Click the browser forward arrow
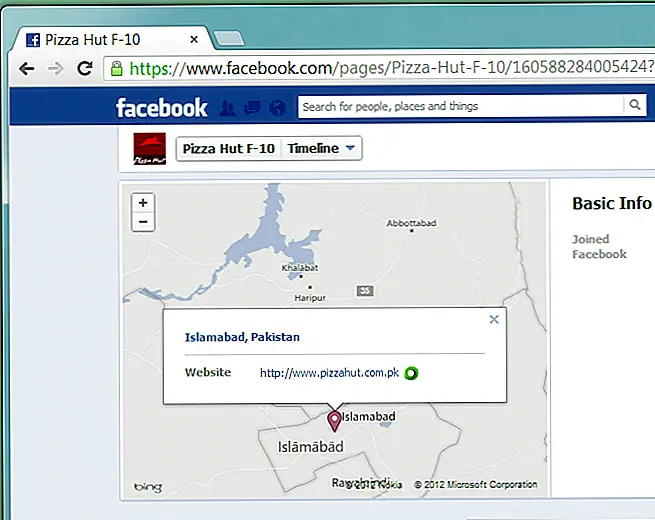The height and width of the screenshot is (520, 655). point(56,68)
